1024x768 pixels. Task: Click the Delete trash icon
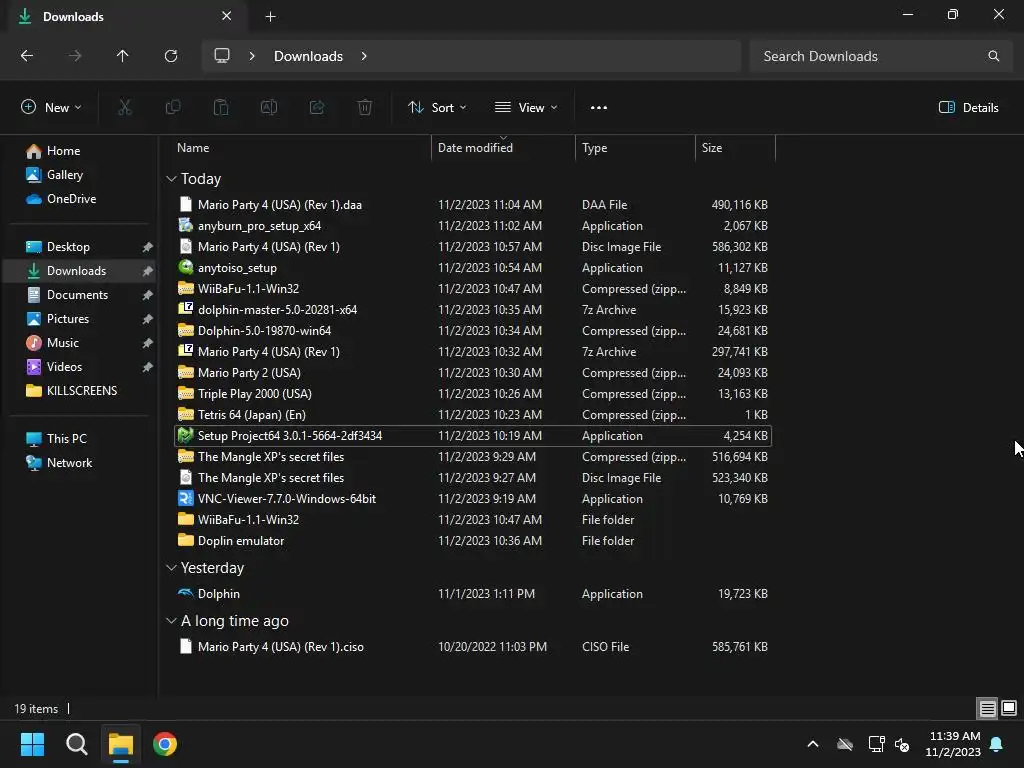[365, 107]
